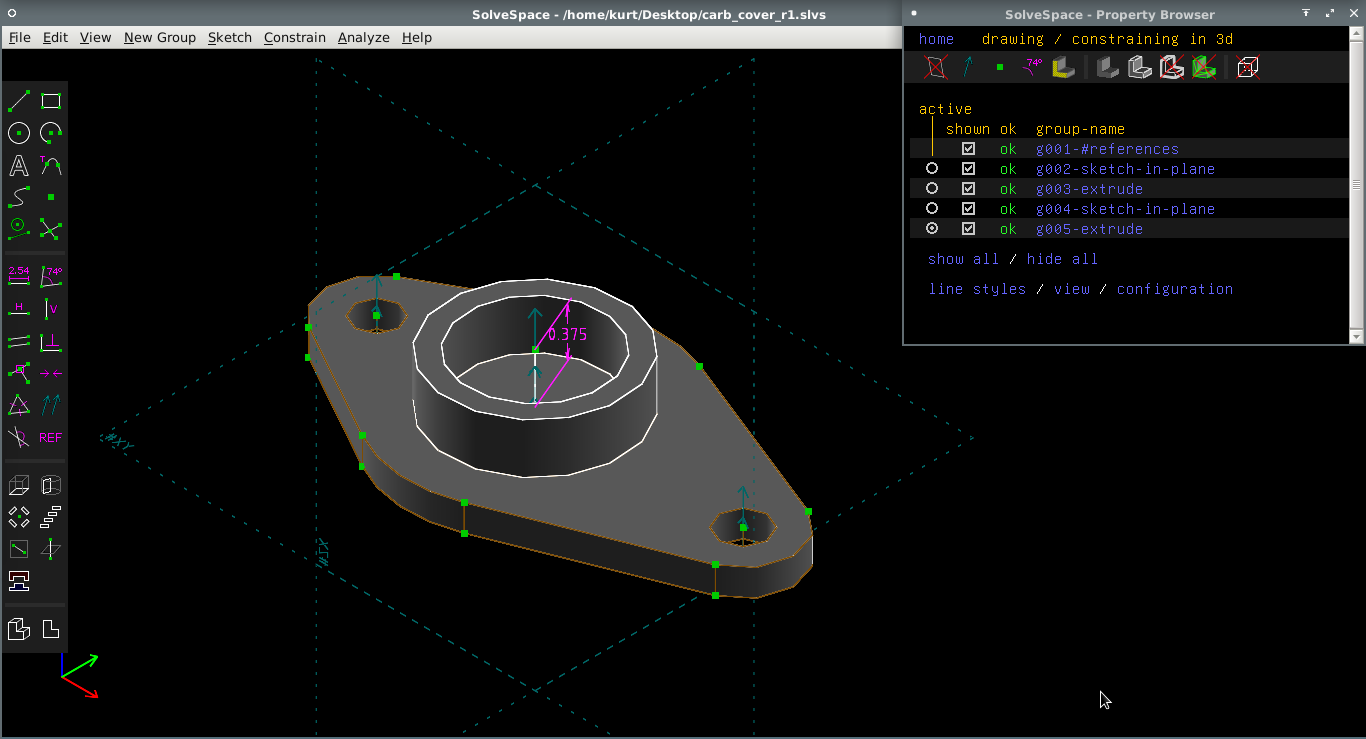This screenshot has height=739, width=1366.
Task: Open the Constrain menu
Action: coord(295,37)
